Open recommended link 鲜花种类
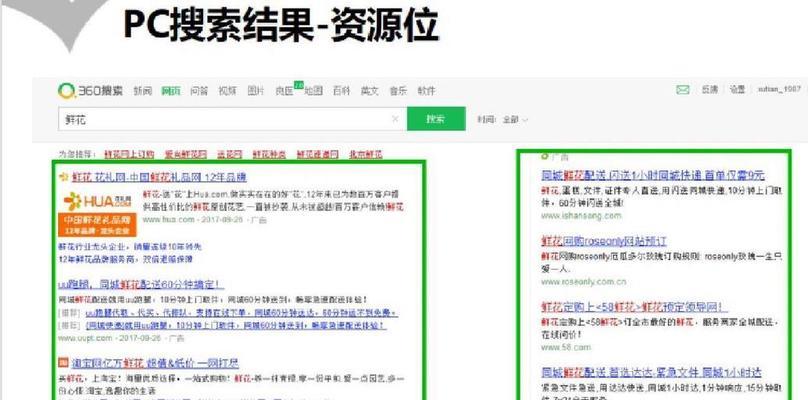This screenshot has height=400, width=808. pos(269,154)
